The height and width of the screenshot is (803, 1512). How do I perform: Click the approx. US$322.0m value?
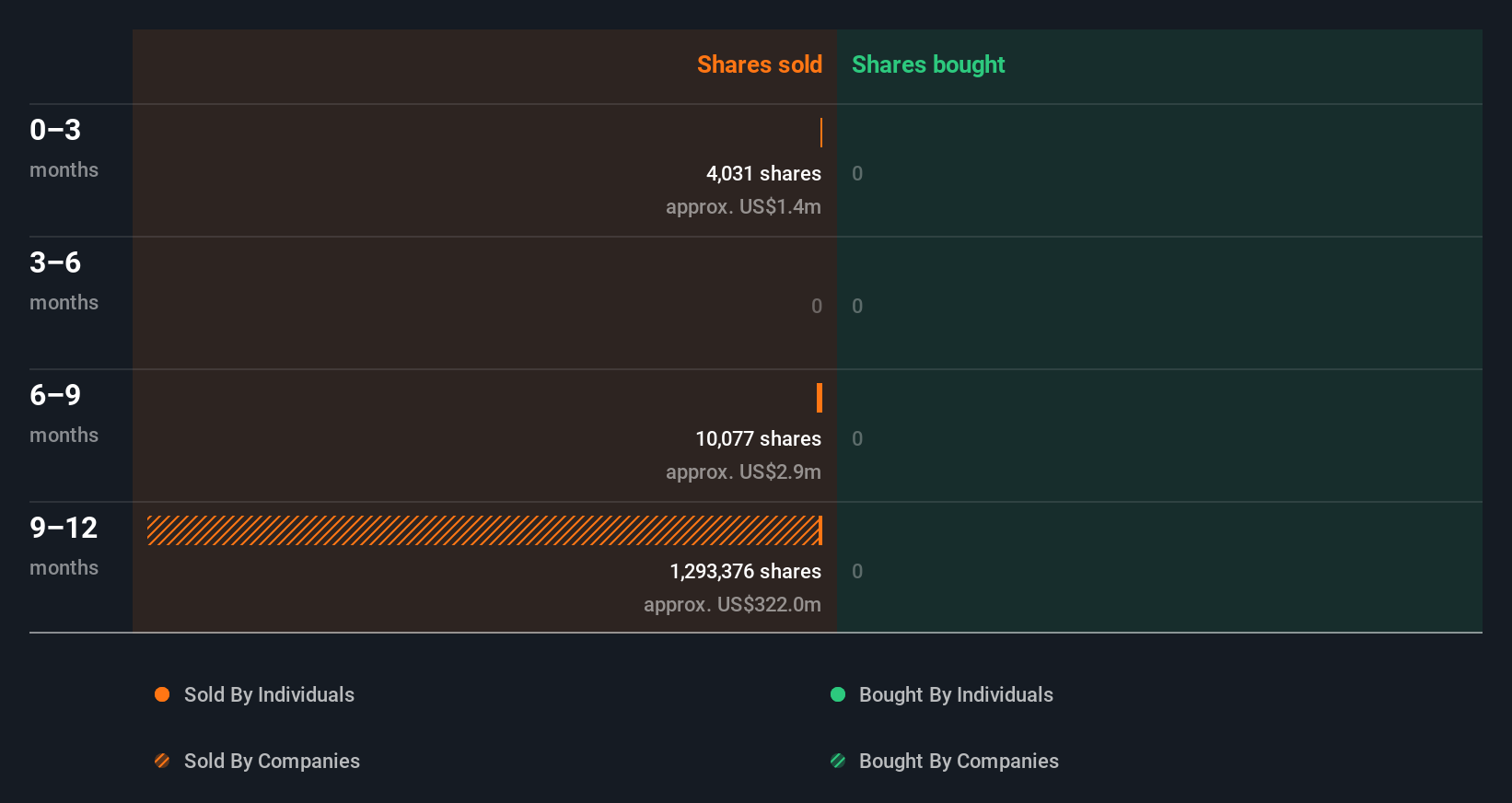pos(732,604)
